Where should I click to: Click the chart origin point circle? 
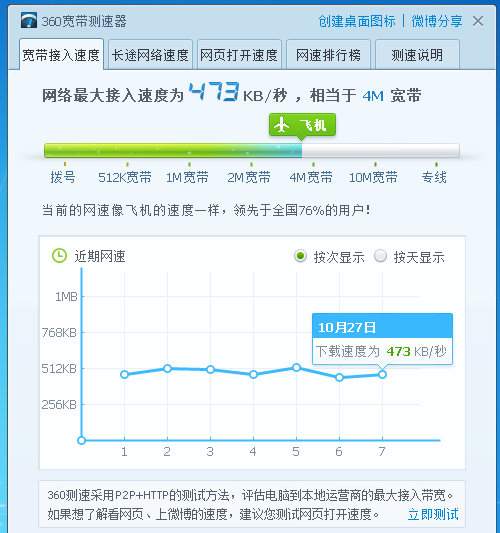pyautogui.click(x=81, y=441)
